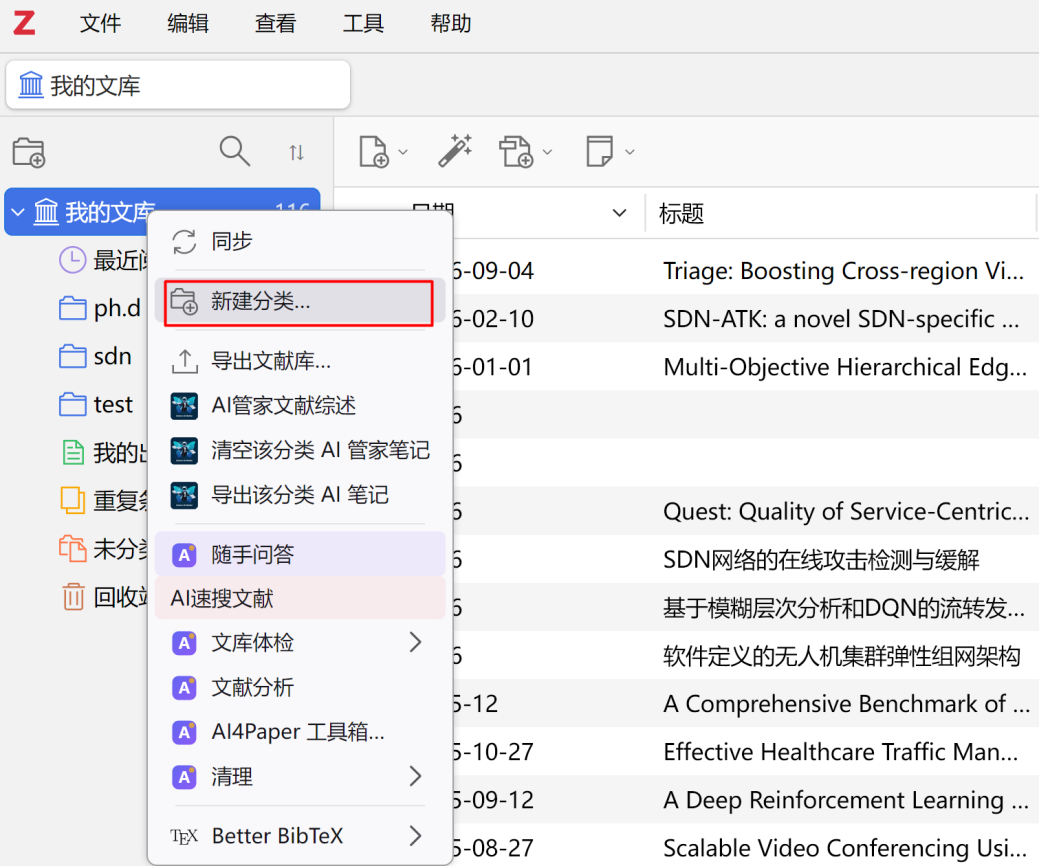Click the TeX icon beside Better BibTeX
This screenshot has height=866, width=1039.
tap(184, 836)
